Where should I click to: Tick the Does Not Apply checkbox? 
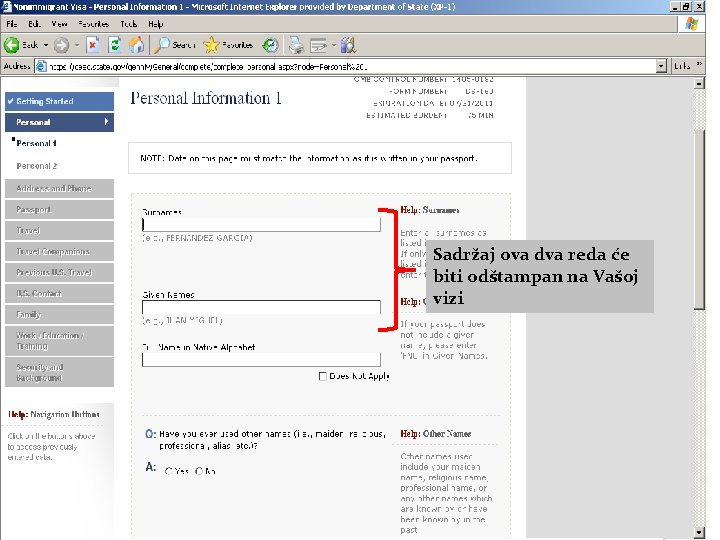click(323, 376)
